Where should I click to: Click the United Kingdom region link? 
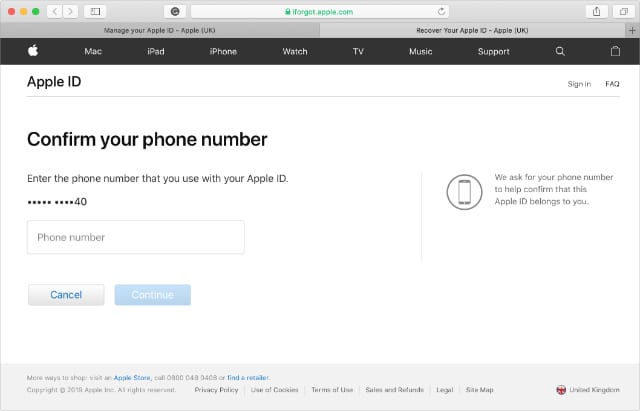[x=594, y=390]
